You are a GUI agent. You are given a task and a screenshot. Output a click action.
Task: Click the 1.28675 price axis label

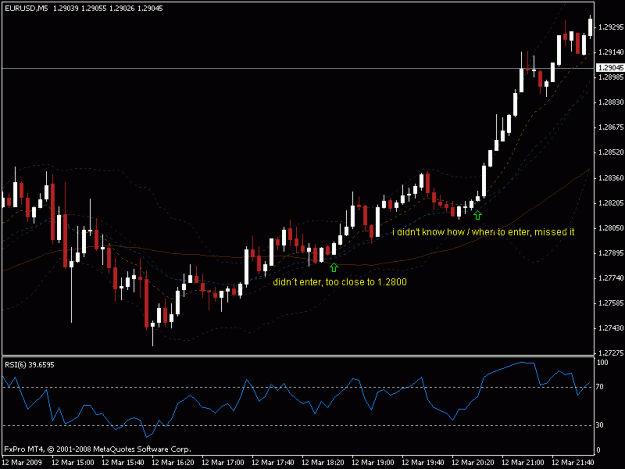click(611, 128)
